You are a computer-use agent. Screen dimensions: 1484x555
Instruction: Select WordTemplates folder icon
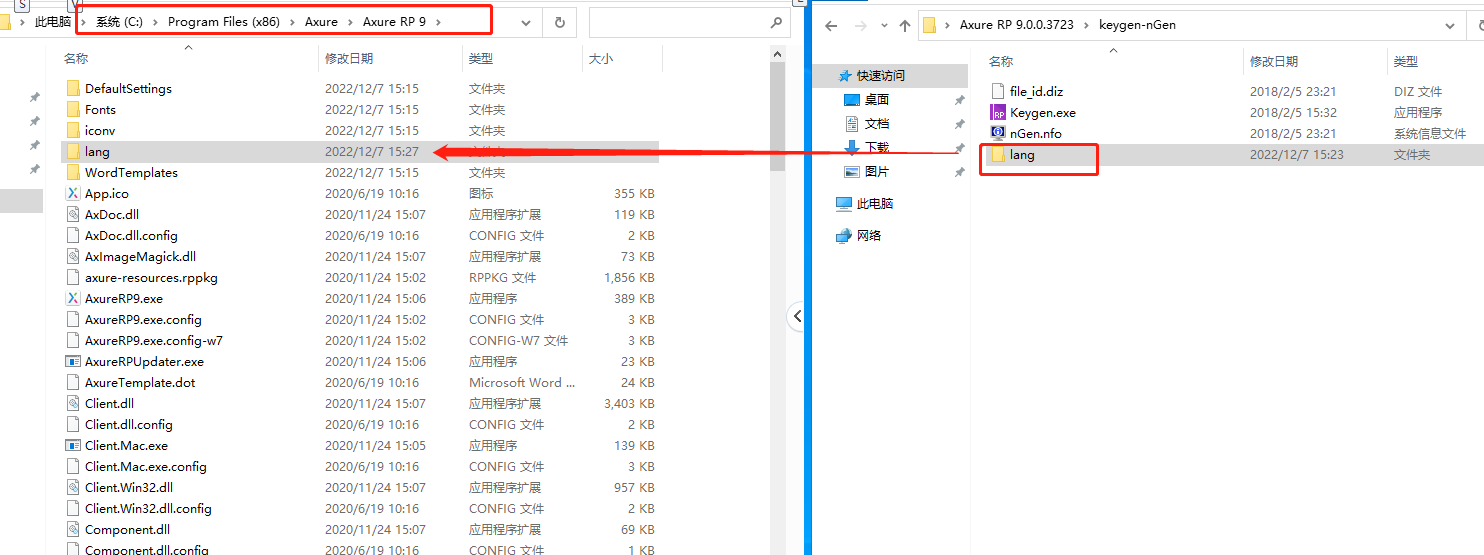pos(73,172)
